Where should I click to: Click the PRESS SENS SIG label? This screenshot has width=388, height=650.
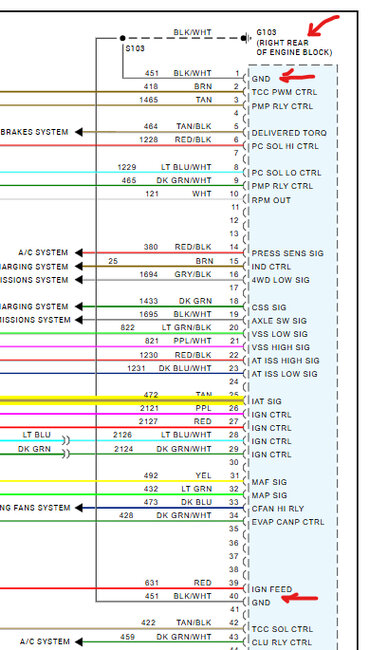coord(287,253)
